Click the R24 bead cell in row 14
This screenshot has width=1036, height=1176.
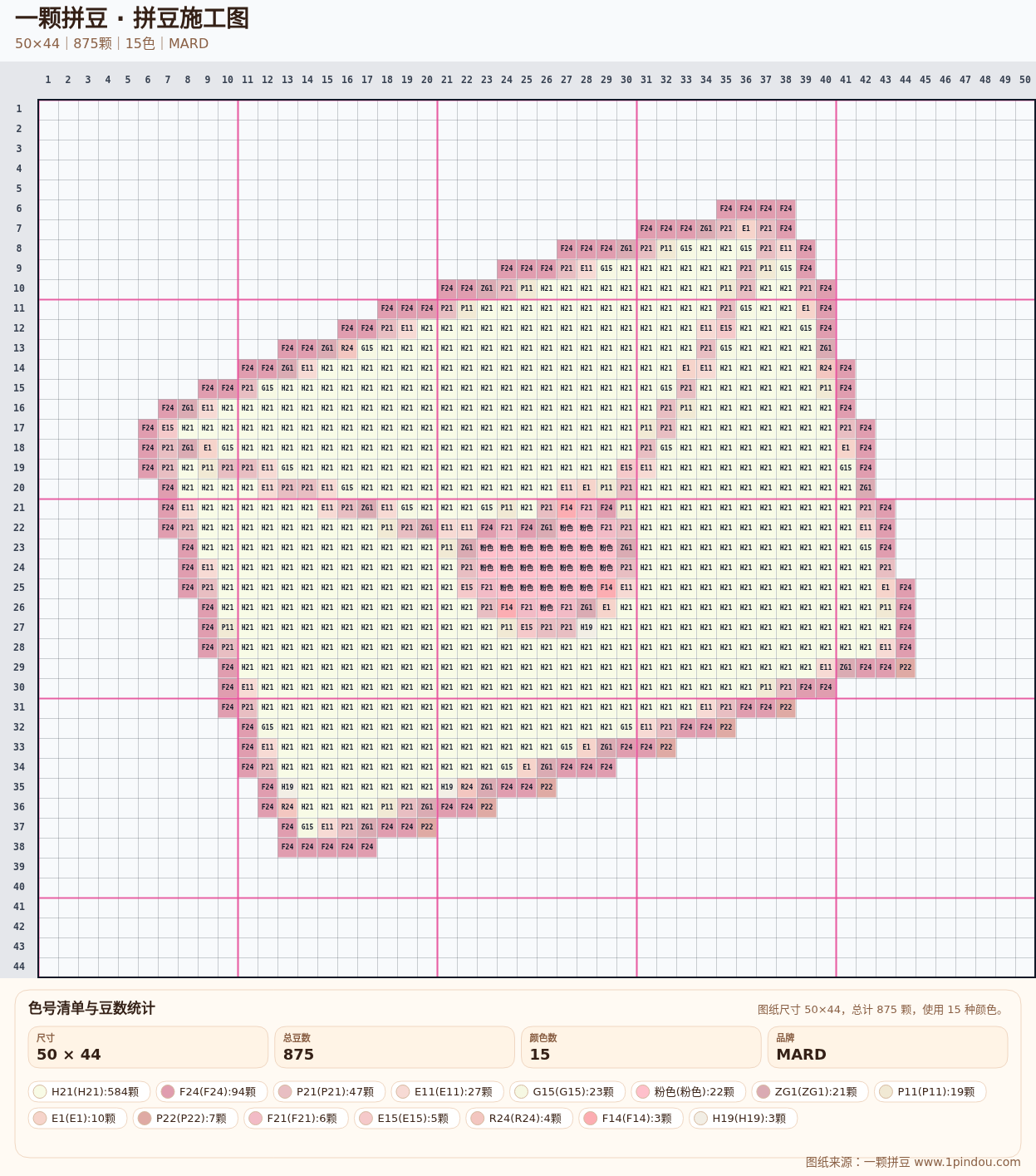pos(826,368)
